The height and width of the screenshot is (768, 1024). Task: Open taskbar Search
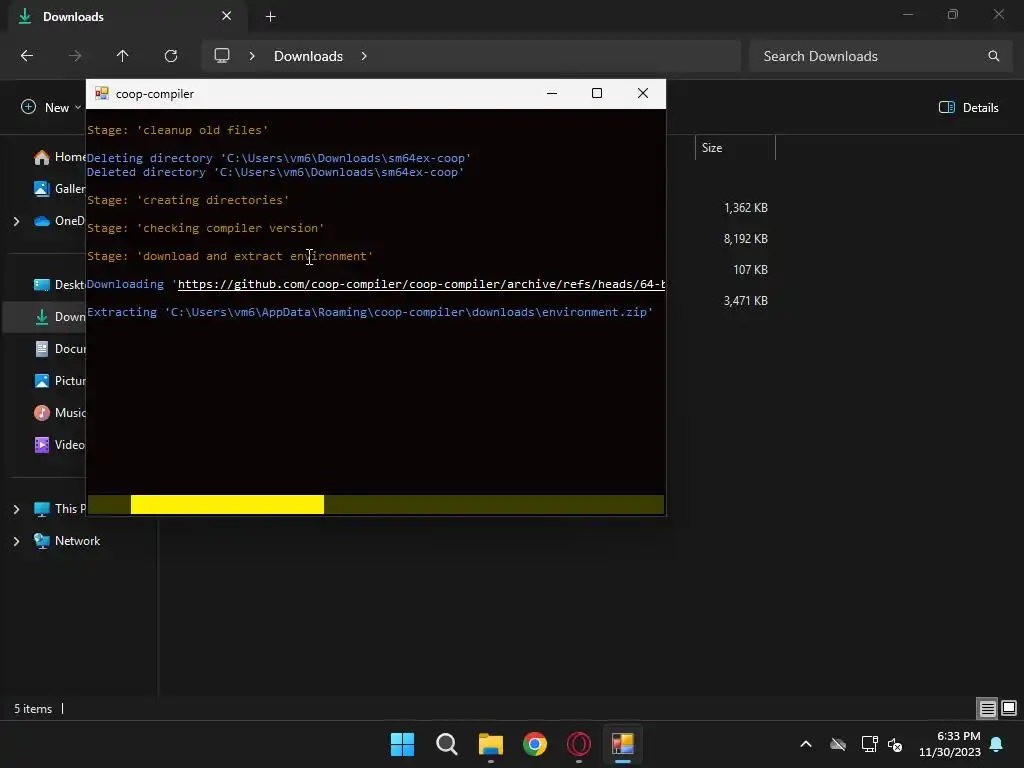[x=447, y=744]
